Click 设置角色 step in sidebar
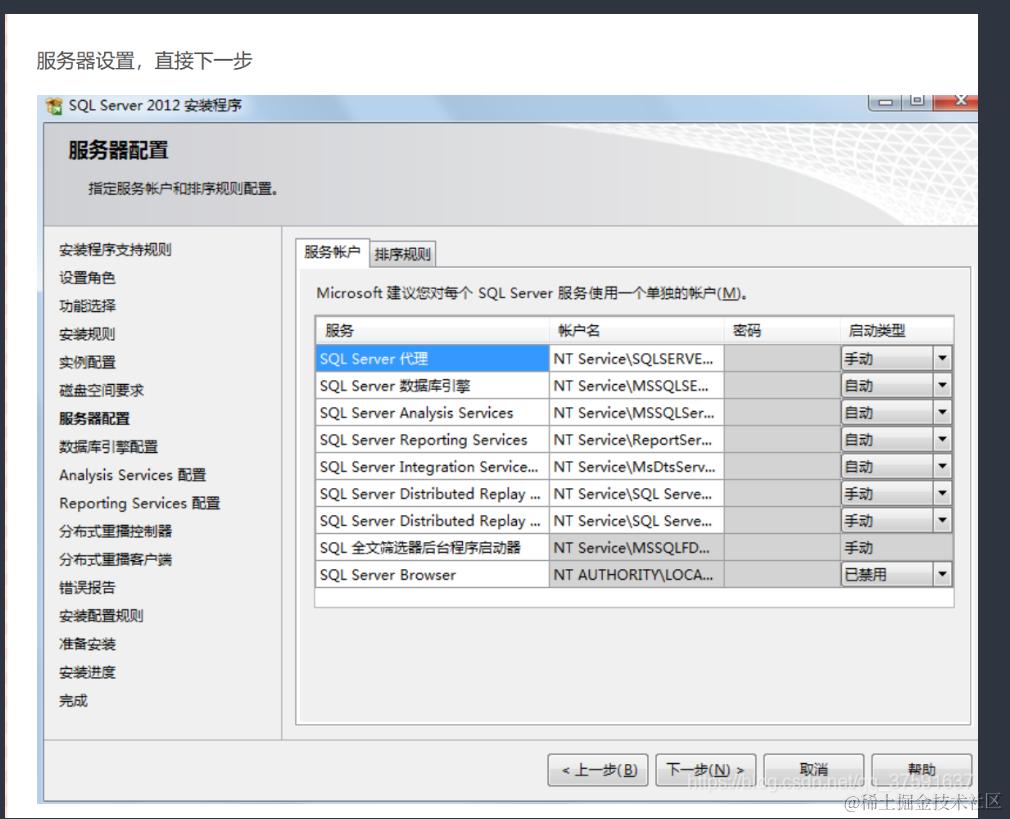This screenshot has width=1010, height=819. (87, 278)
